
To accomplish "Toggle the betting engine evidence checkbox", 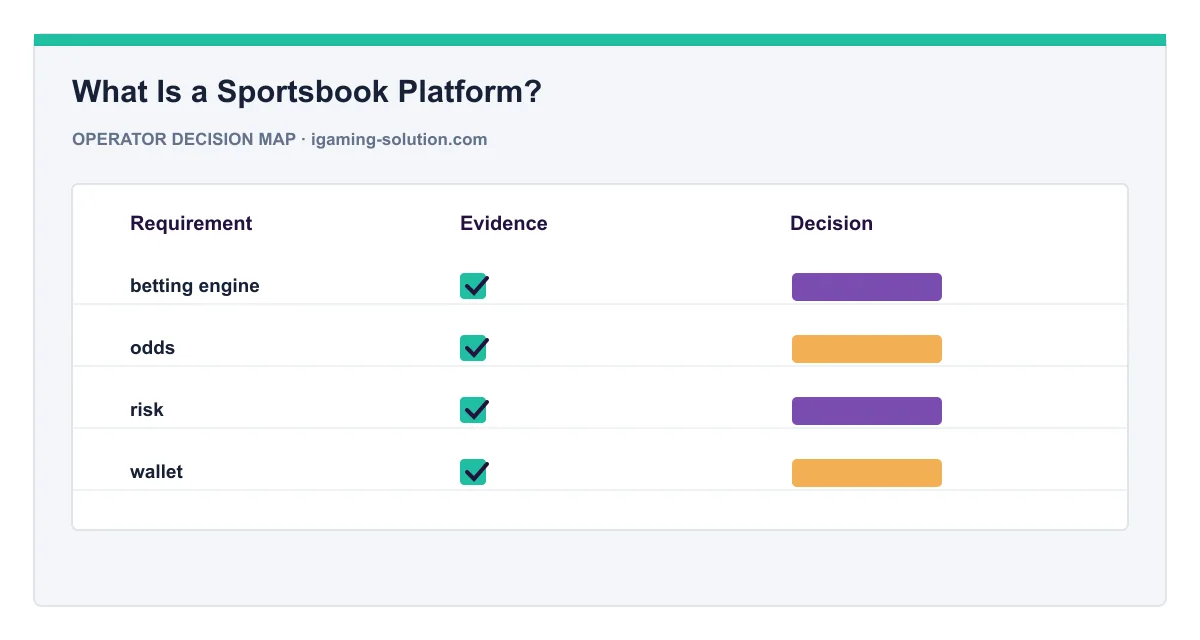I will tap(474, 286).
